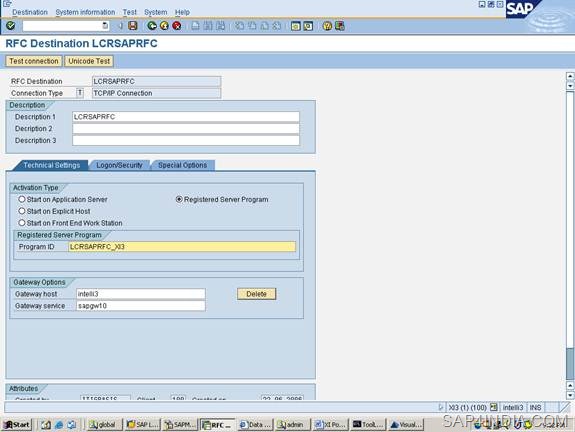Open the Connection Type value selector
The image size is (575, 432).
click(x=80, y=93)
